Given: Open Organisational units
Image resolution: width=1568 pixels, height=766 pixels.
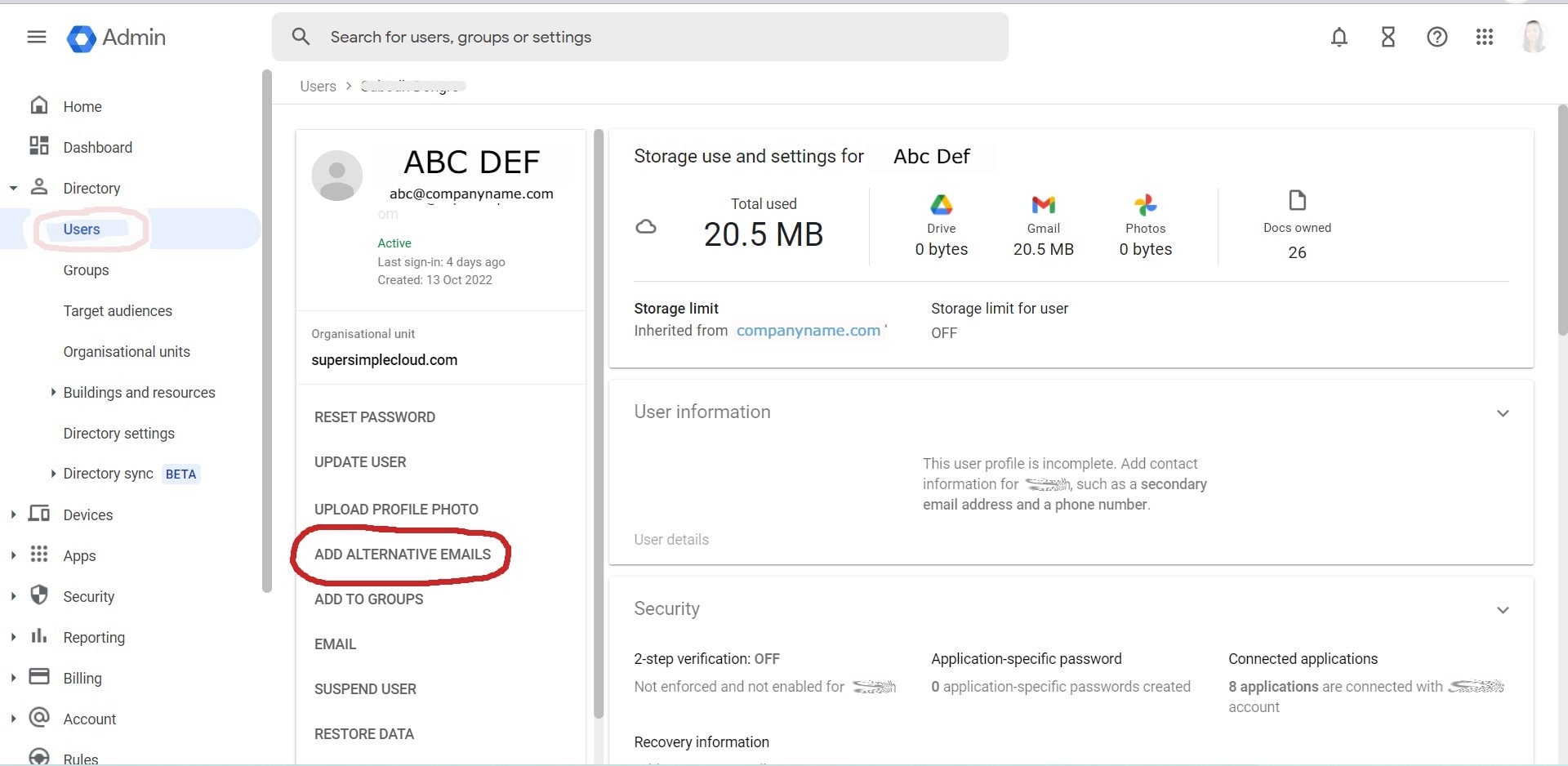Looking at the screenshot, I should coord(127,351).
